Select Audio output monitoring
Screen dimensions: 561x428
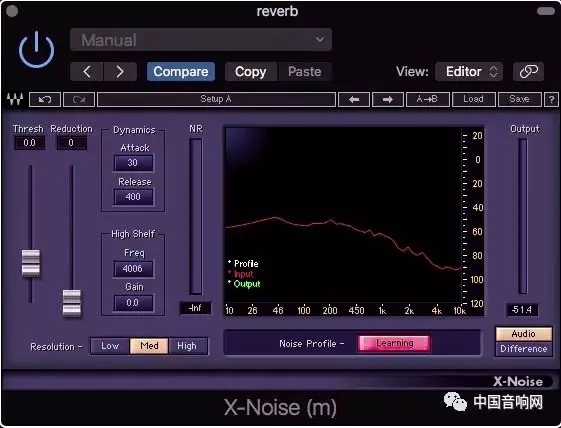(523, 334)
